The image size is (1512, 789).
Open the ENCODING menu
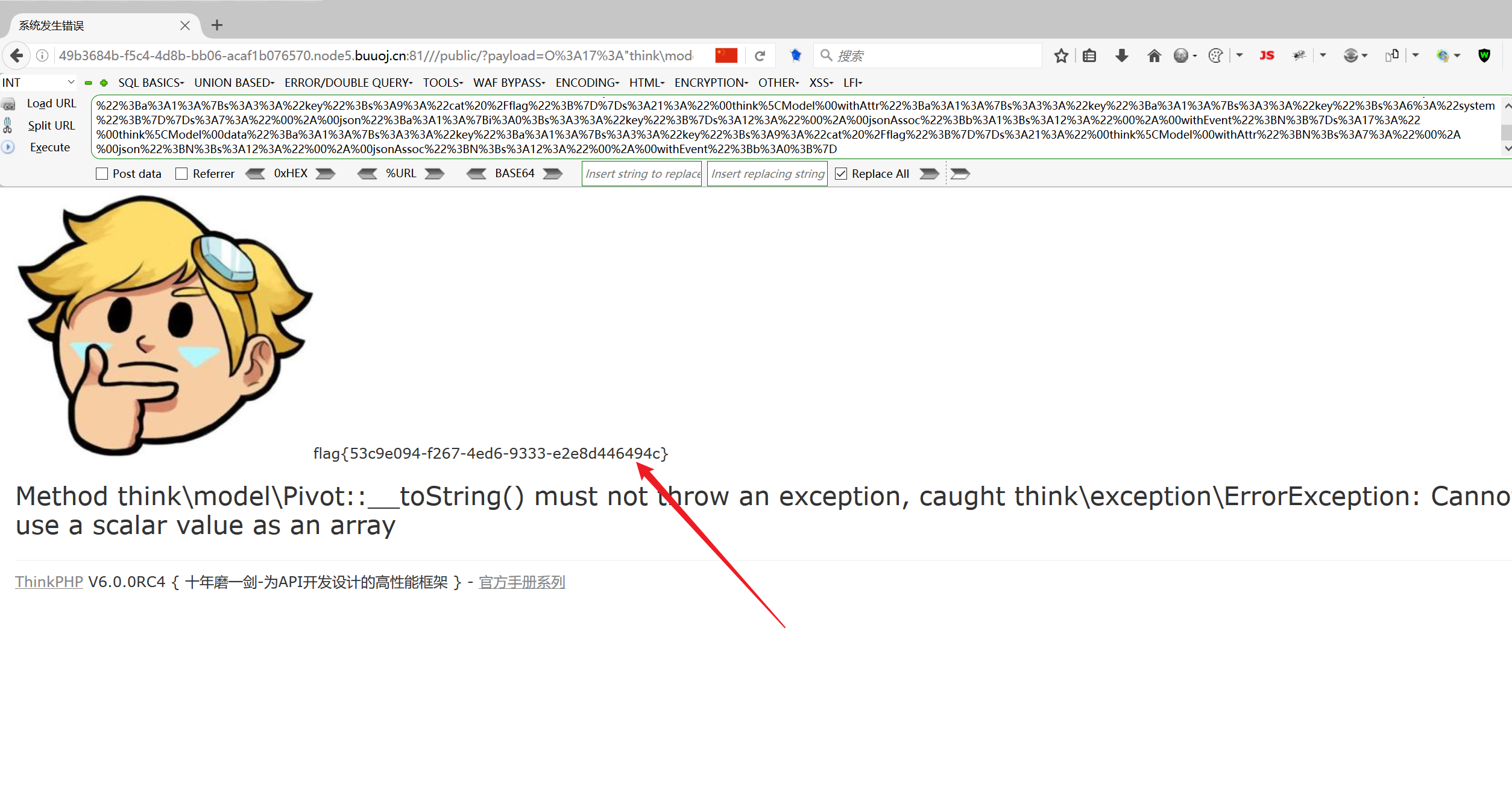coord(587,83)
